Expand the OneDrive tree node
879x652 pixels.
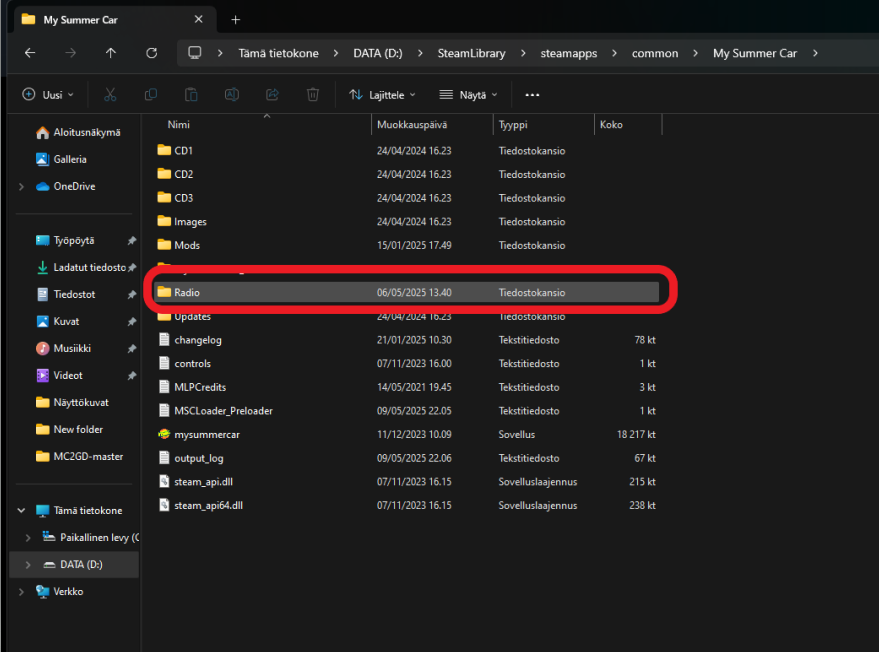[21, 186]
